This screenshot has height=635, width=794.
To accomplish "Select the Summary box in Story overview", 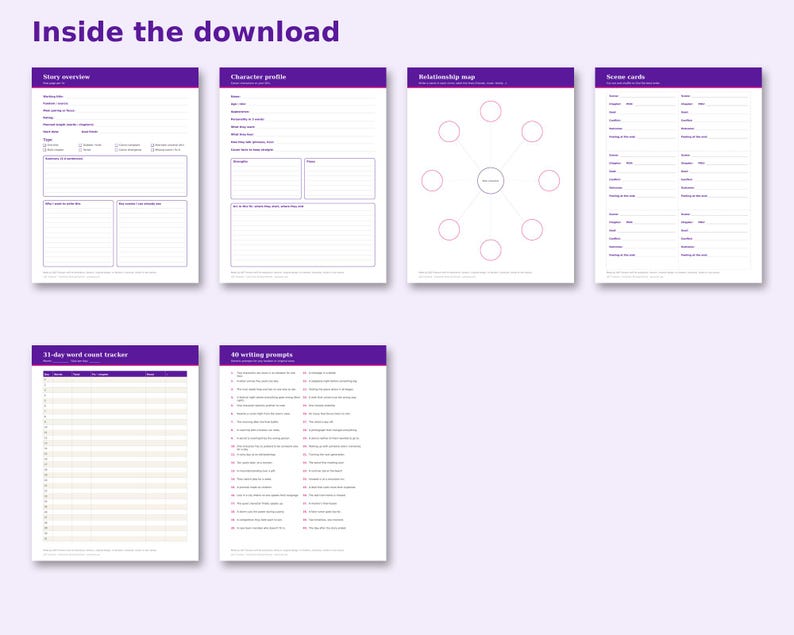I will (115, 176).
